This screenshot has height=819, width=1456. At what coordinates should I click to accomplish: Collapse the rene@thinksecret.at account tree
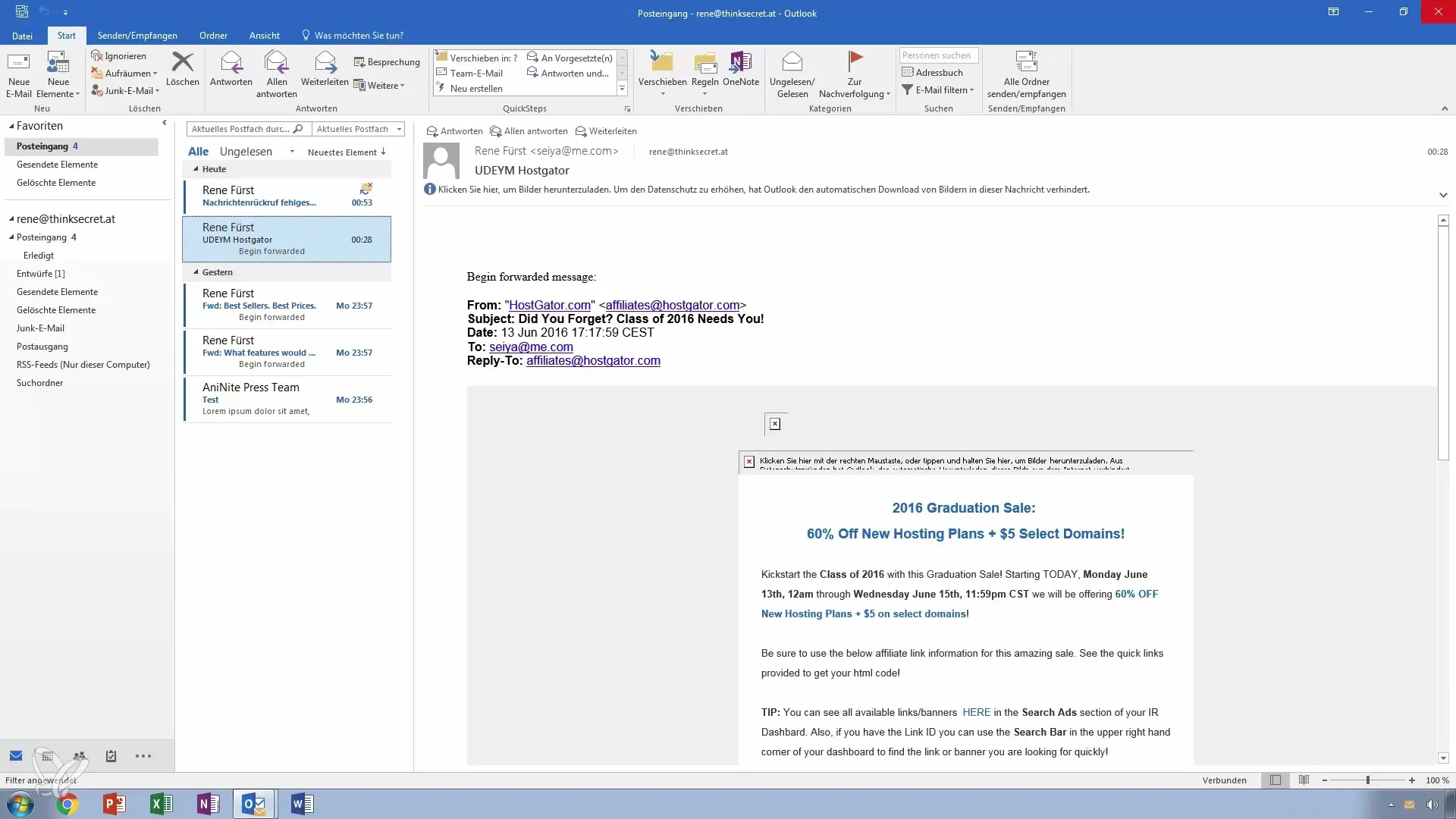[11, 219]
